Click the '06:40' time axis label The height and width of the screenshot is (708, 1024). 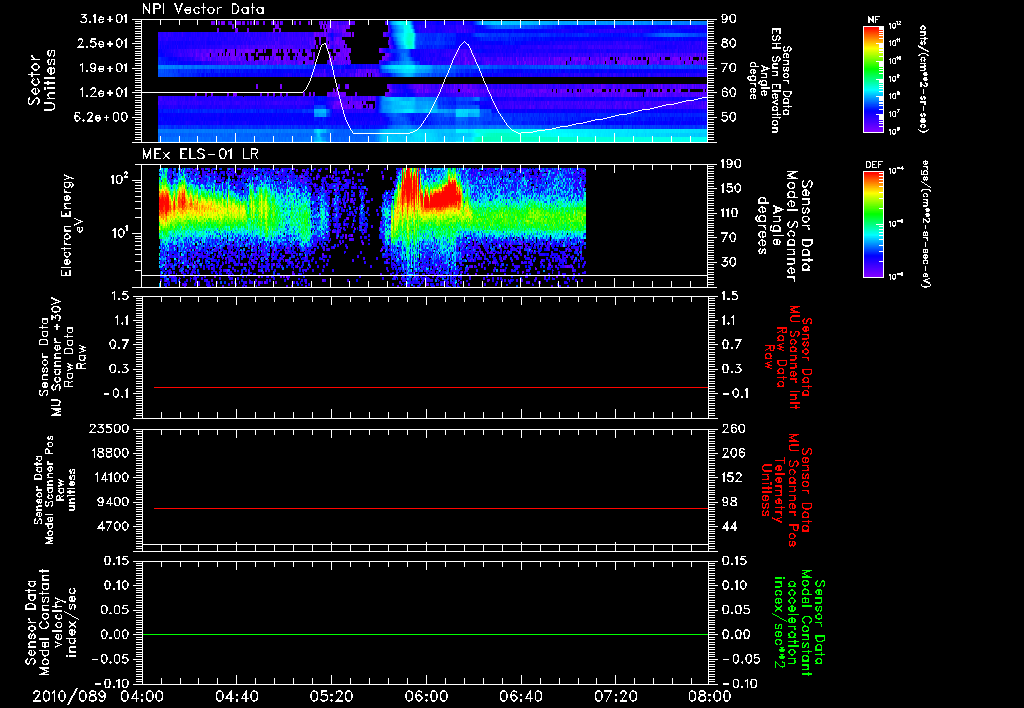521,696
